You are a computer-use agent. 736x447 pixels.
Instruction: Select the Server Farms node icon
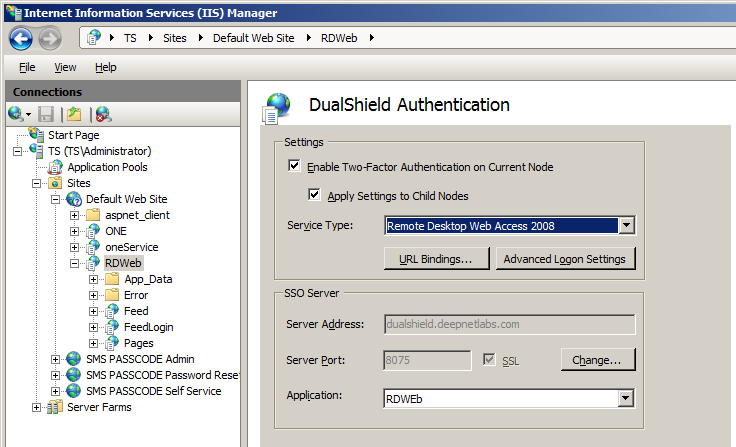point(55,407)
